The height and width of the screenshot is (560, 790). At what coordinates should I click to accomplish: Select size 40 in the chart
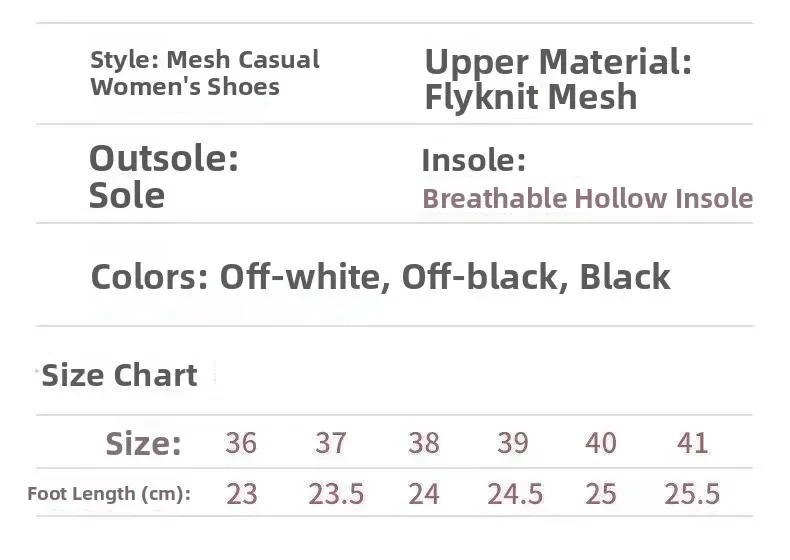coord(601,443)
